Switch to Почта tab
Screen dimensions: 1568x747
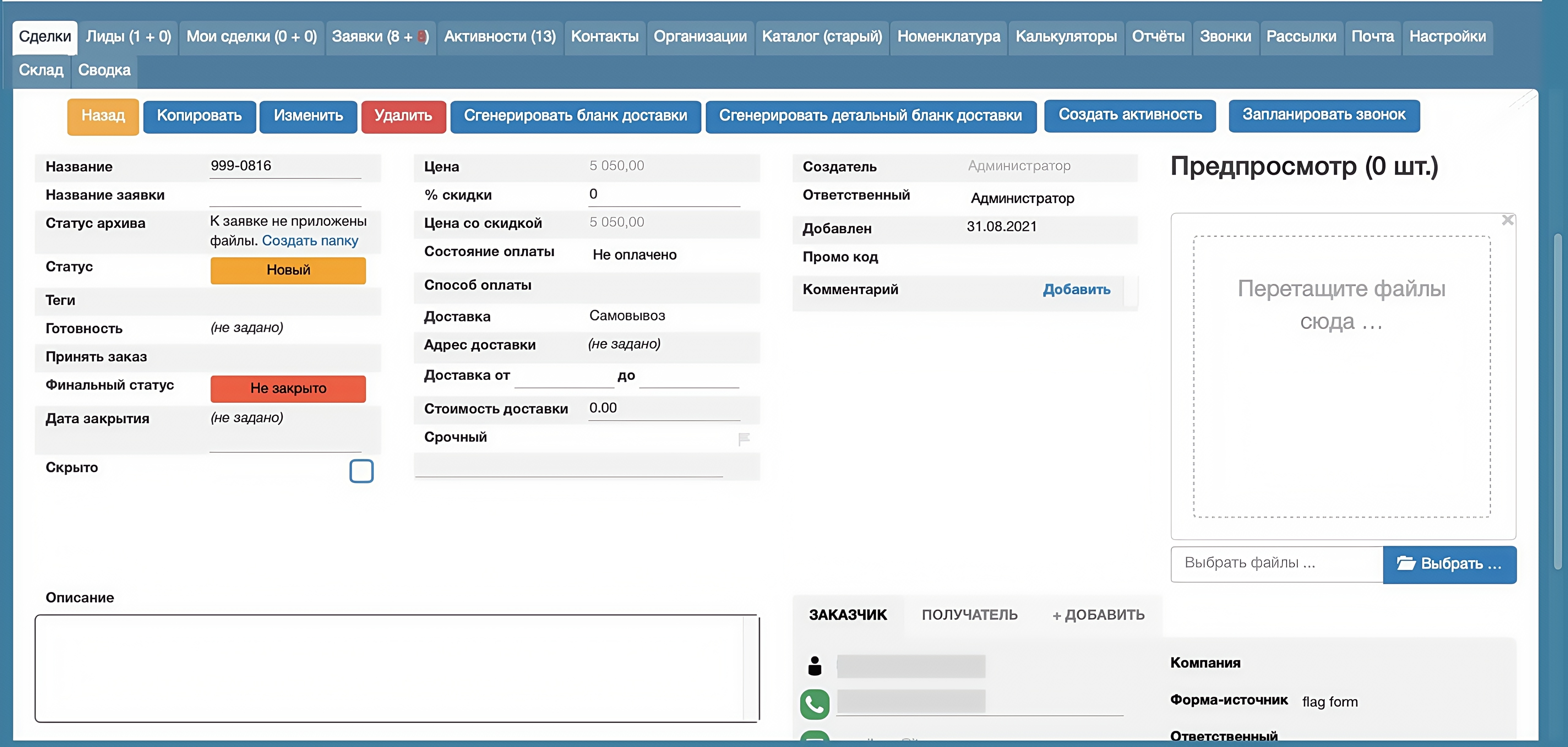coord(1373,37)
